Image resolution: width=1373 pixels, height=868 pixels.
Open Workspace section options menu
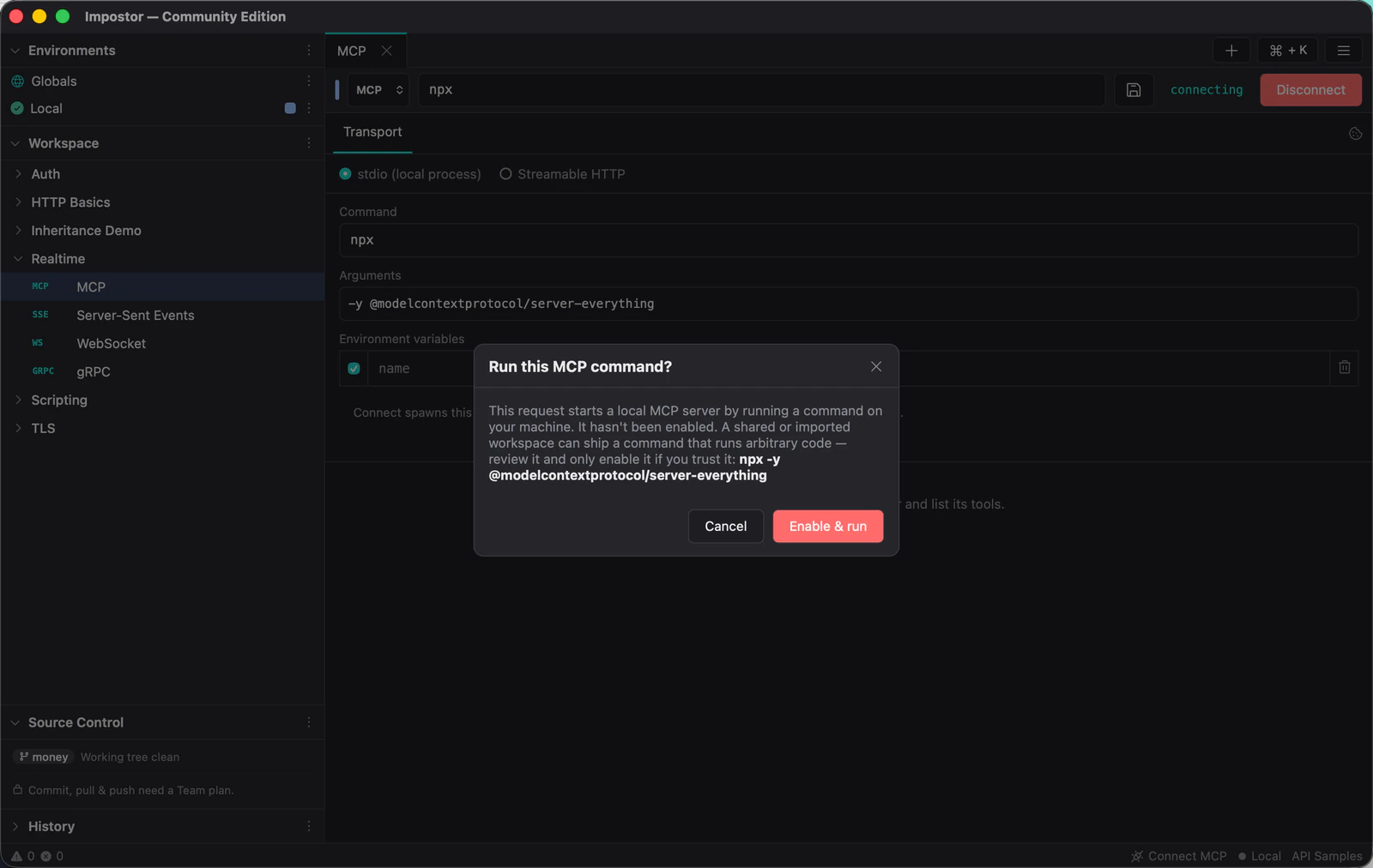coord(309,143)
